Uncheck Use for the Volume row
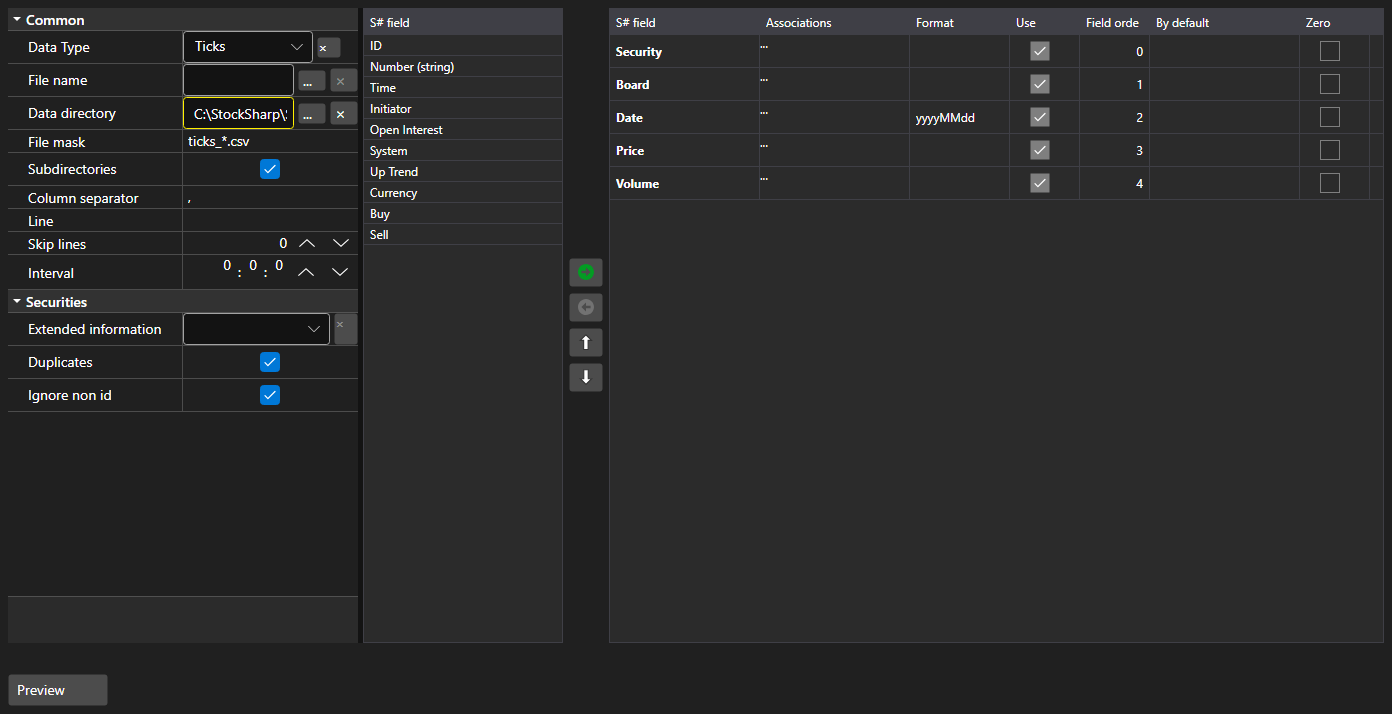This screenshot has height=714, width=1392. pos(1040,183)
